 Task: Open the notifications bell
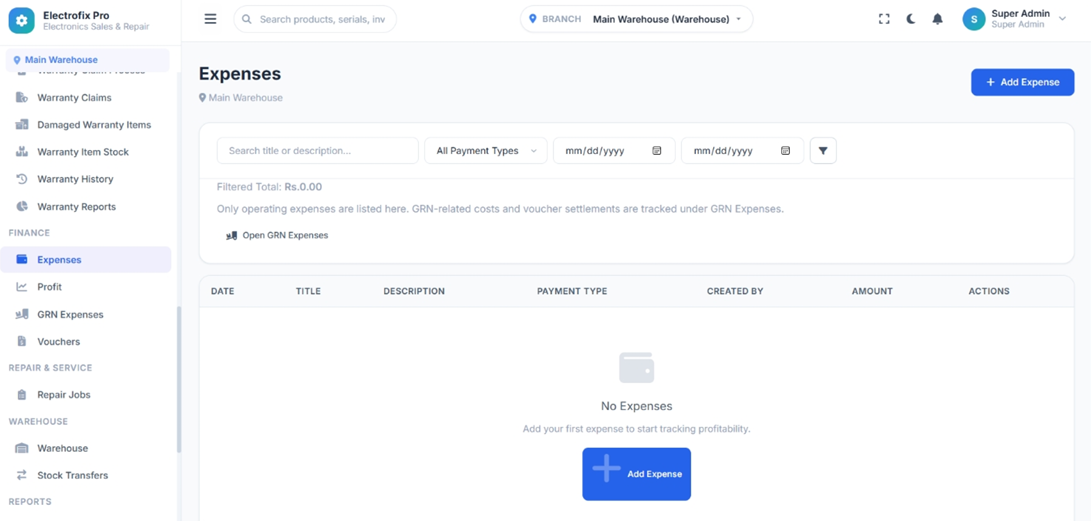pos(937,19)
